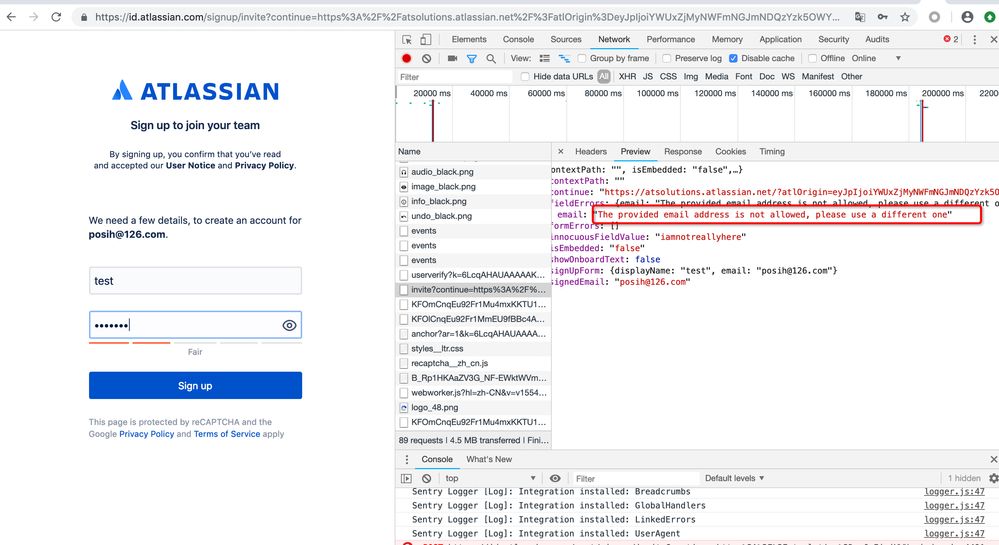Switch to the Response tab

click(682, 152)
